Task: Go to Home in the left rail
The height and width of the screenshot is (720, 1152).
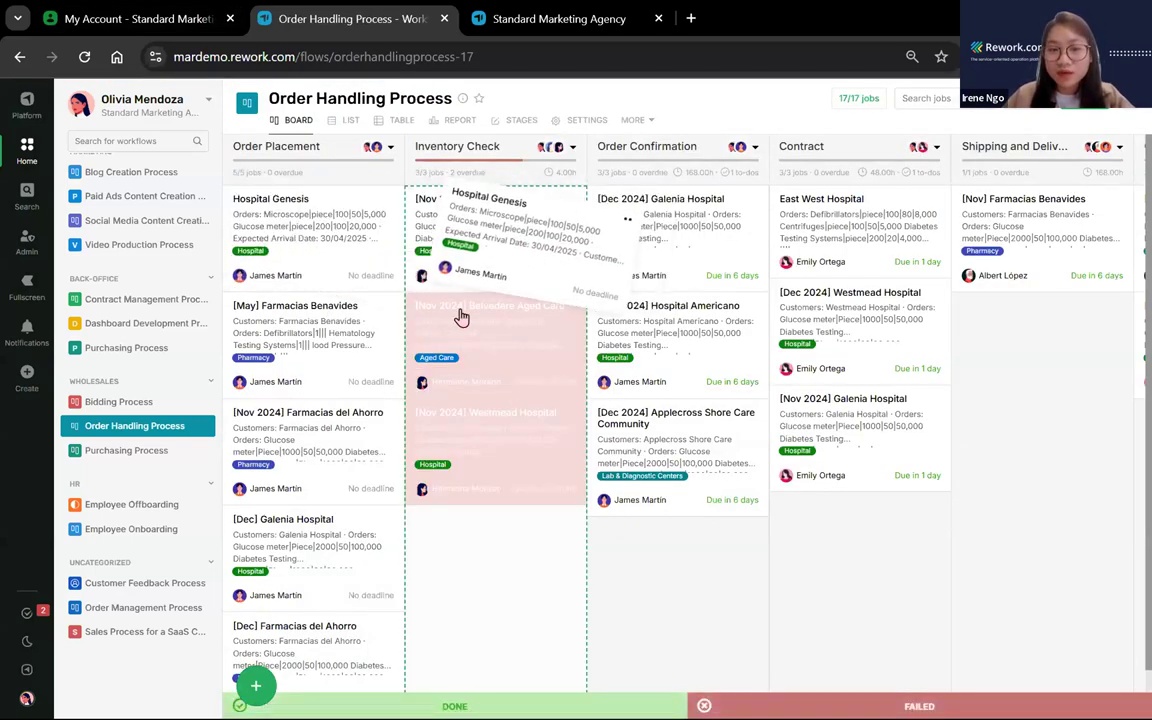Action: click(x=26, y=145)
